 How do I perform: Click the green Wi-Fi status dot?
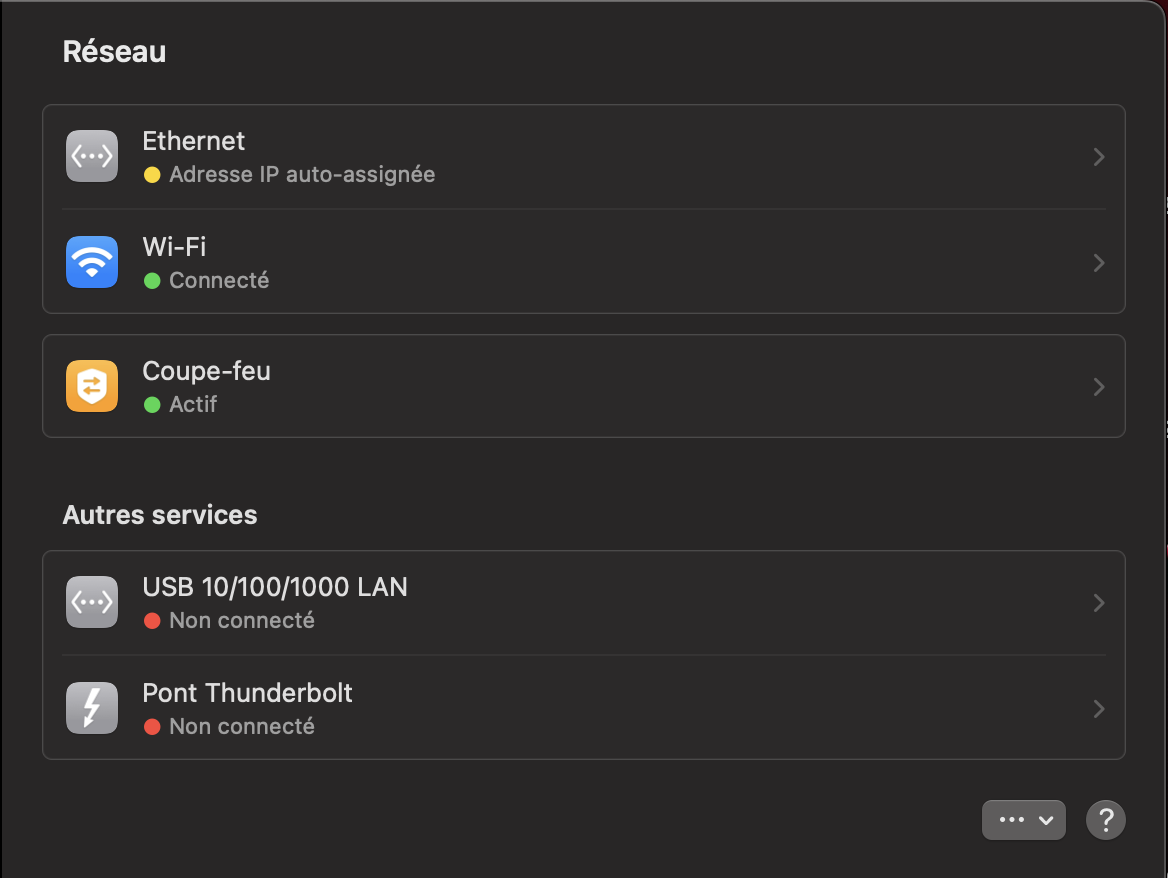152,281
